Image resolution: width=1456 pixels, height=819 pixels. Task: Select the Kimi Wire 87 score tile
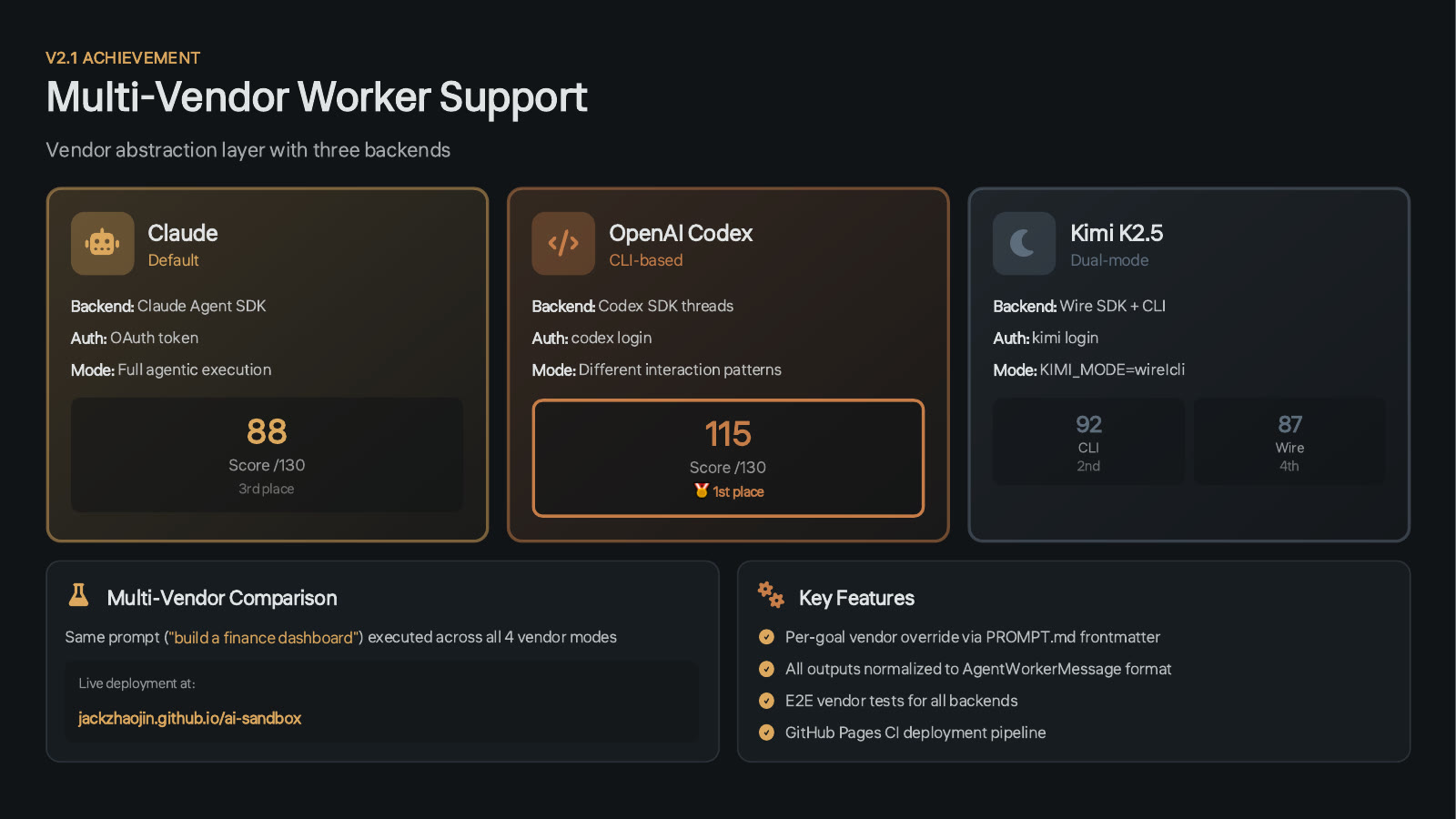1289,441
